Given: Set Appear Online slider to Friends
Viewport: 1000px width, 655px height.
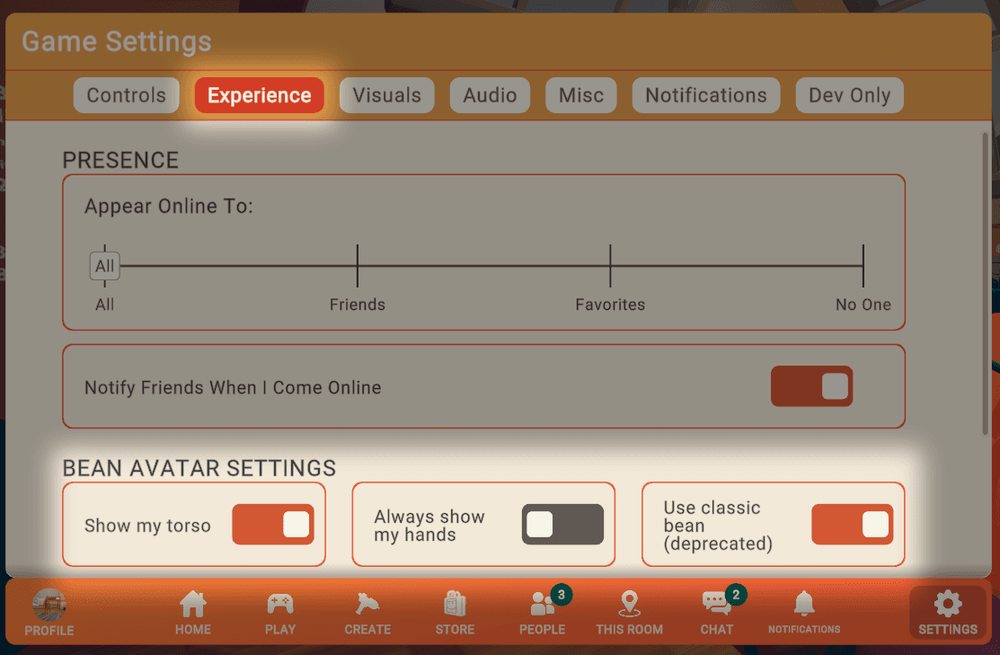Looking at the screenshot, I should [357, 266].
